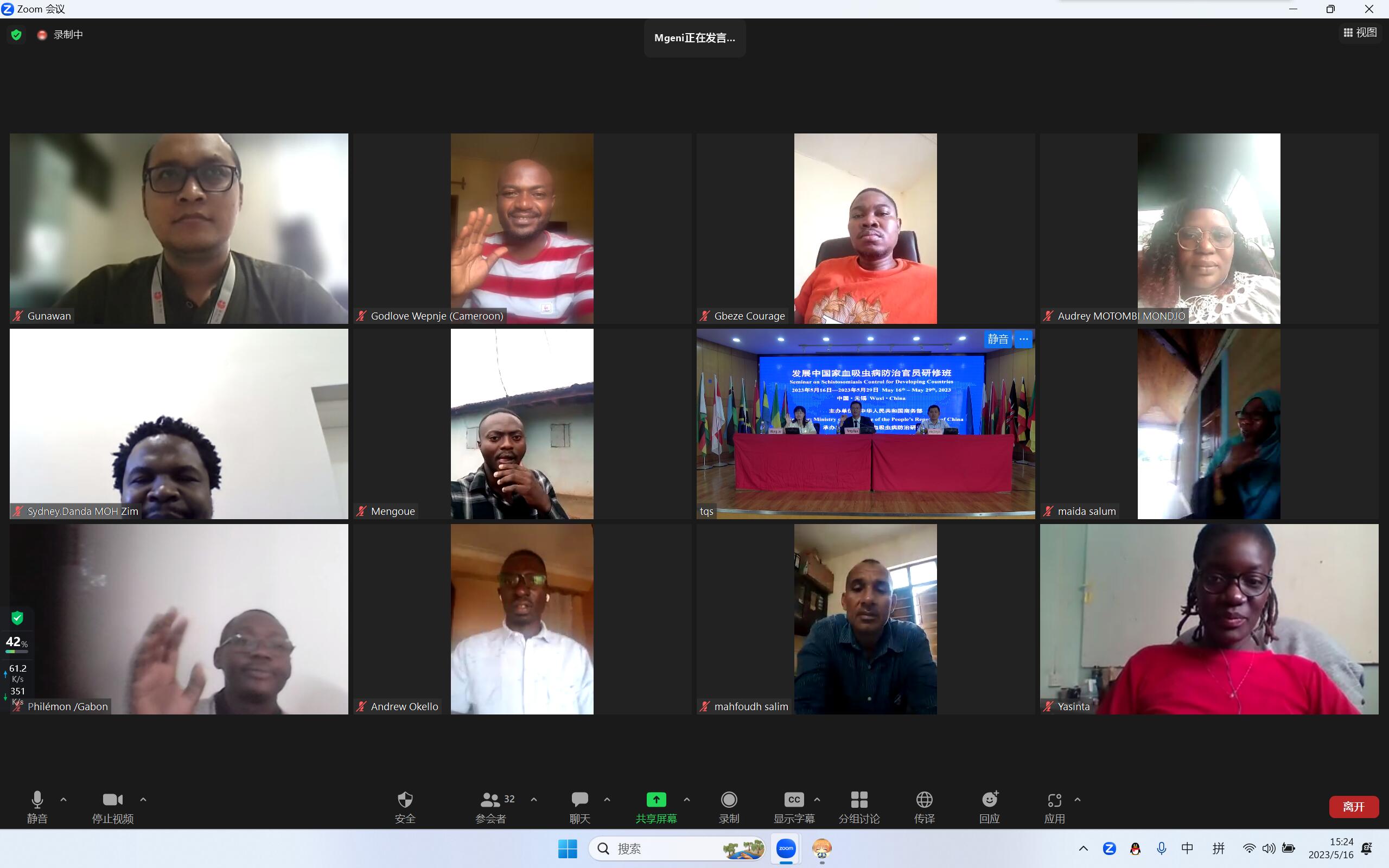The height and width of the screenshot is (868, 1389).
Task: Click the red Leave meeting button
Action: [1353, 807]
